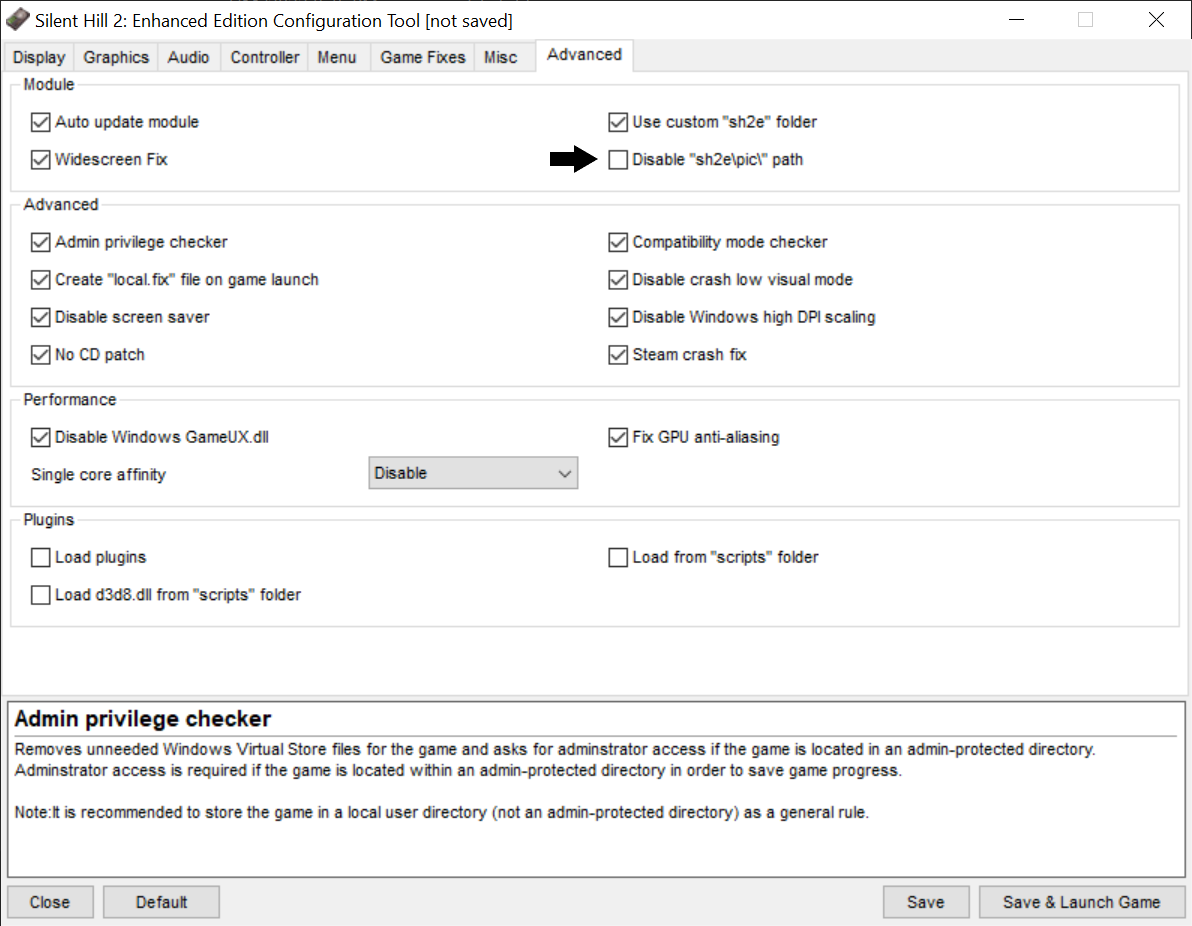Click the app icon in the title bar

(17, 20)
